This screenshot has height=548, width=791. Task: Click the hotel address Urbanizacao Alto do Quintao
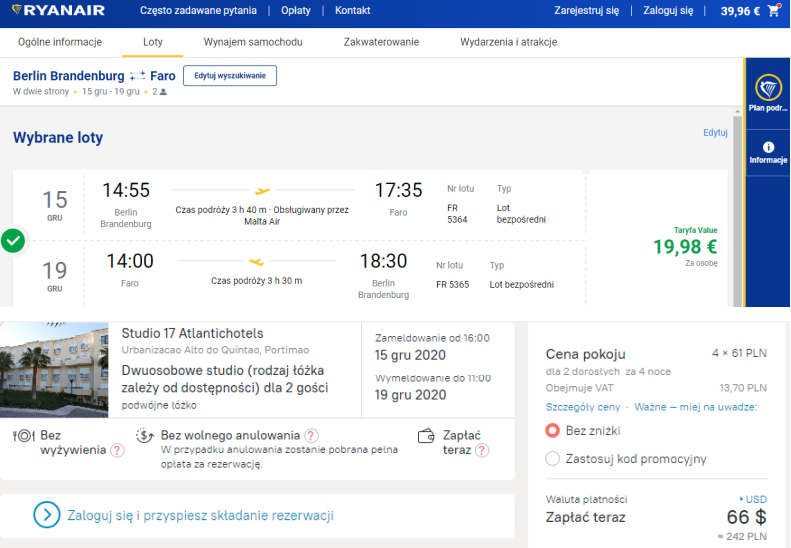point(215,350)
